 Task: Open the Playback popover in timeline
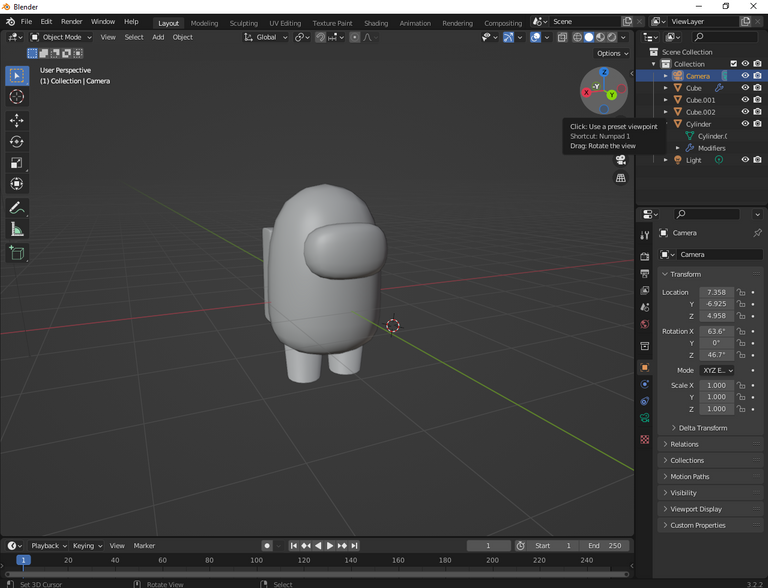point(48,545)
